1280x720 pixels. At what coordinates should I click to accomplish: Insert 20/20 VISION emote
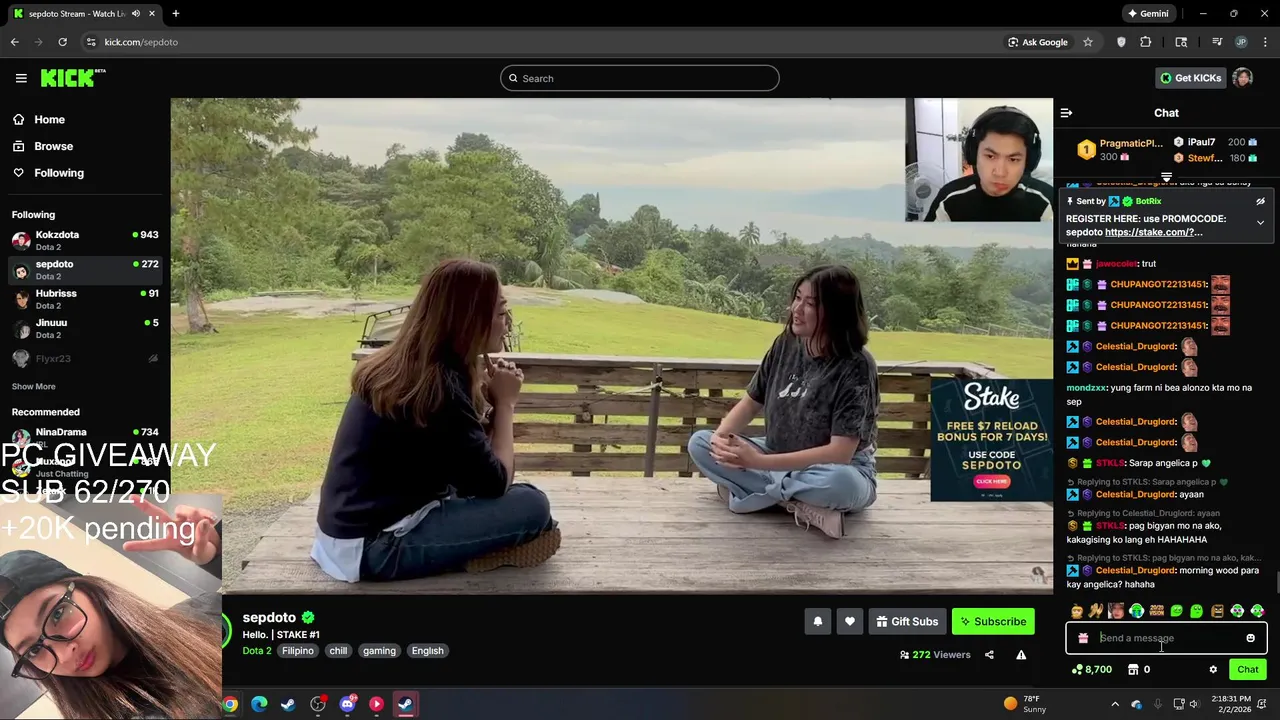click(x=1157, y=611)
